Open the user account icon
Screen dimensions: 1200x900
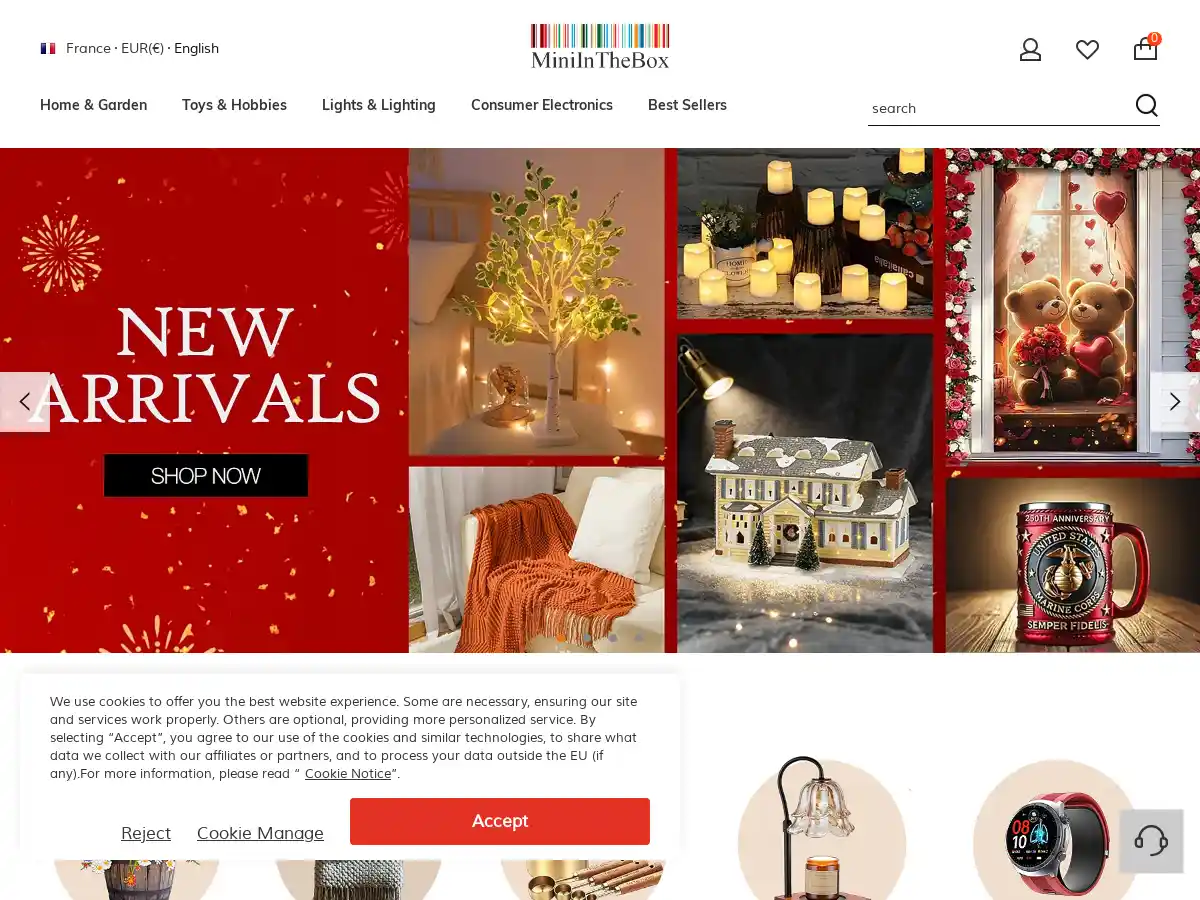click(1030, 49)
